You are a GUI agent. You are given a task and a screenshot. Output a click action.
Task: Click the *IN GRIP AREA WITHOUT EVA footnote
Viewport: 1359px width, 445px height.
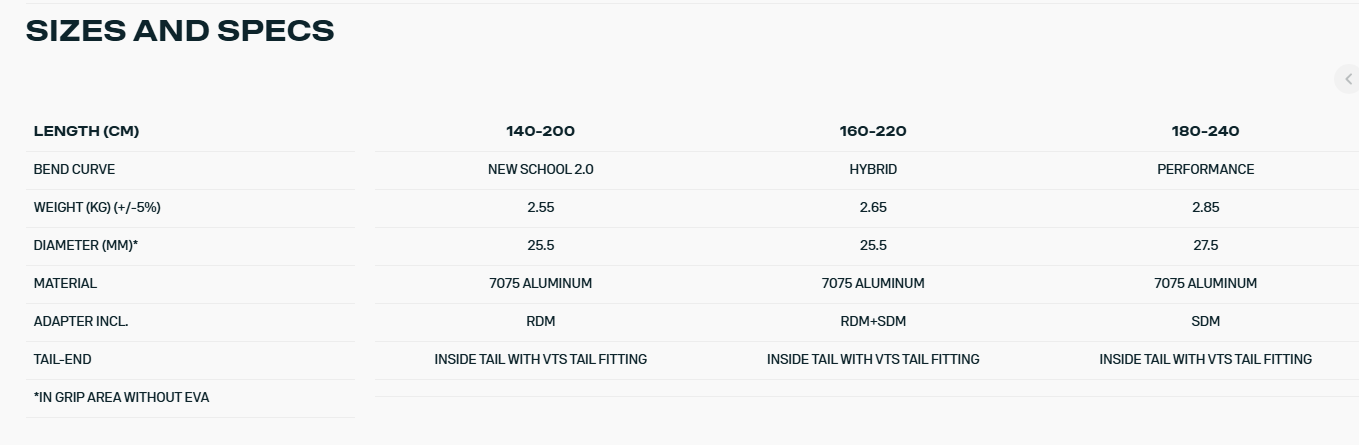click(121, 397)
